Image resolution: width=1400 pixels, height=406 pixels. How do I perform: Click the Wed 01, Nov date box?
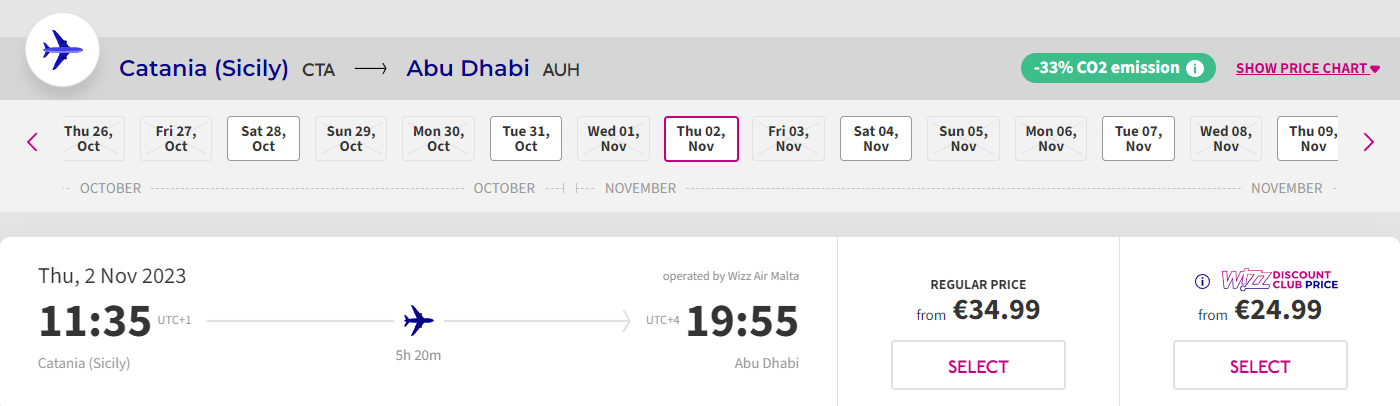click(613, 139)
